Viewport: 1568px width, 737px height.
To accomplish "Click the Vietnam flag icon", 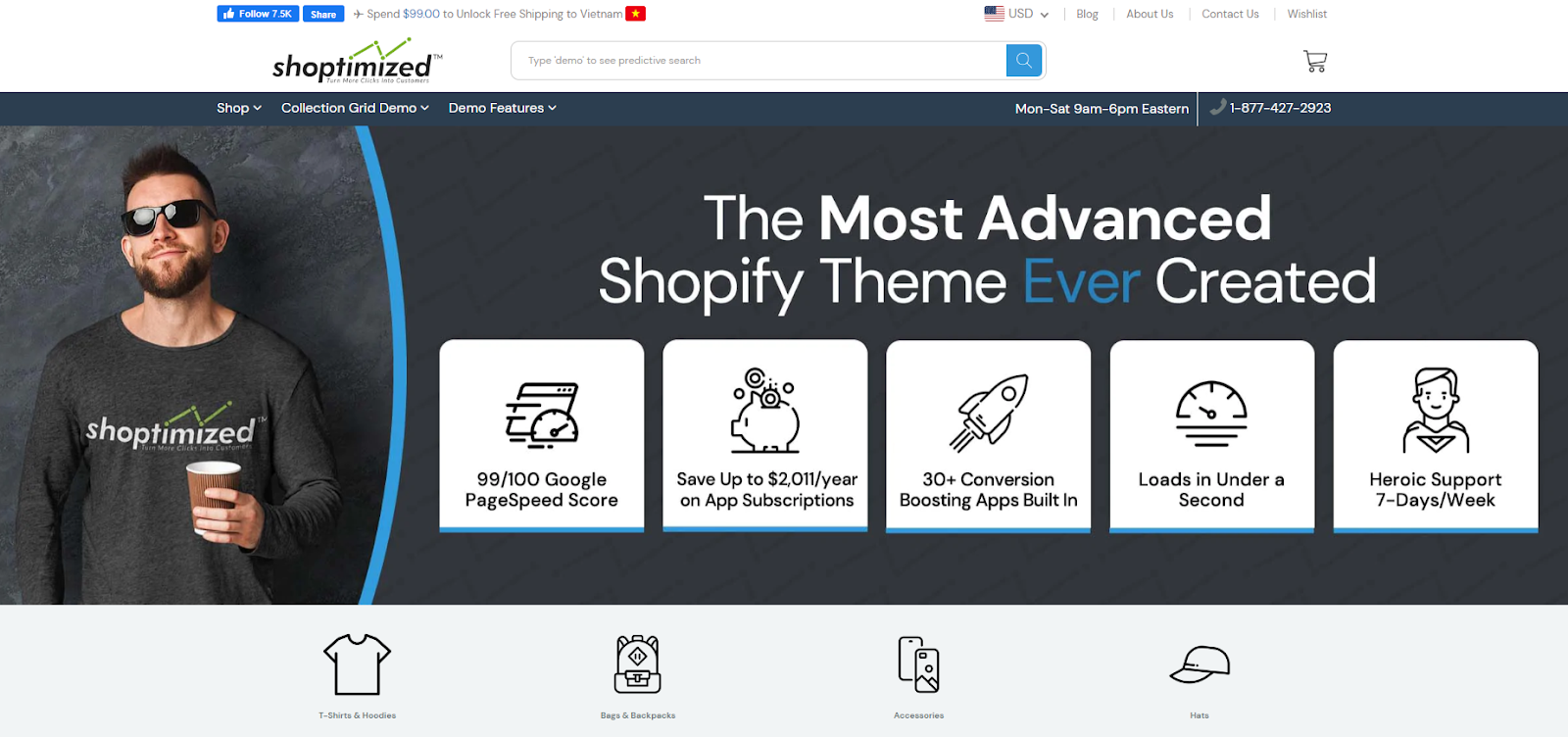I will (636, 14).
